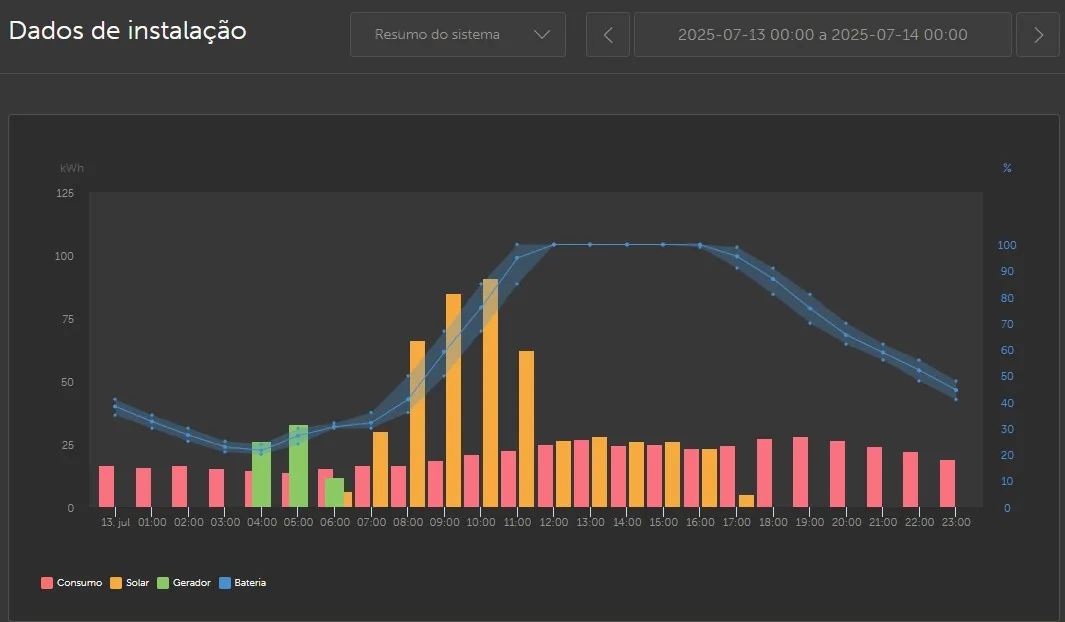Go to next day with right arrow

(1038, 35)
